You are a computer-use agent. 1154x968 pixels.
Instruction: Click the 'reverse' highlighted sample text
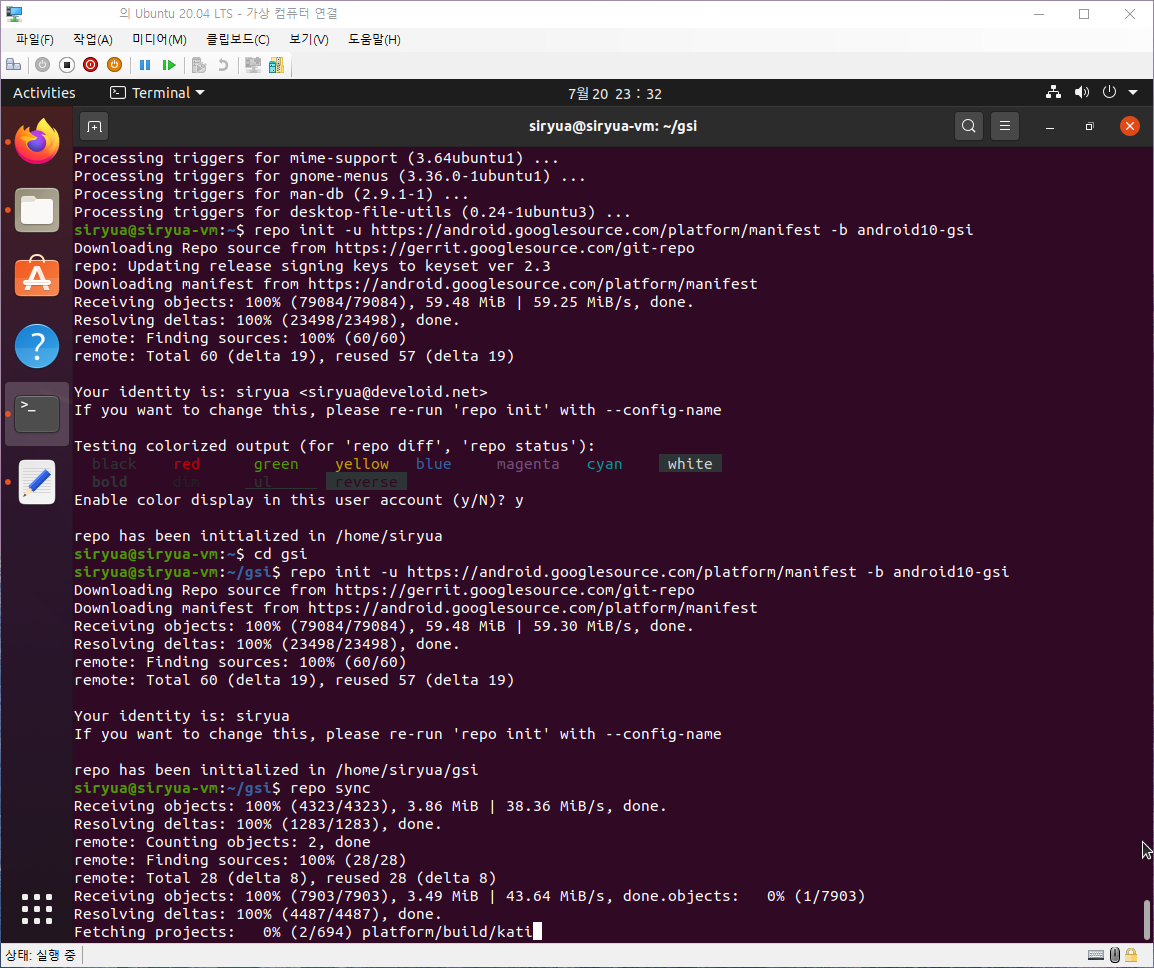coord(366,482)
